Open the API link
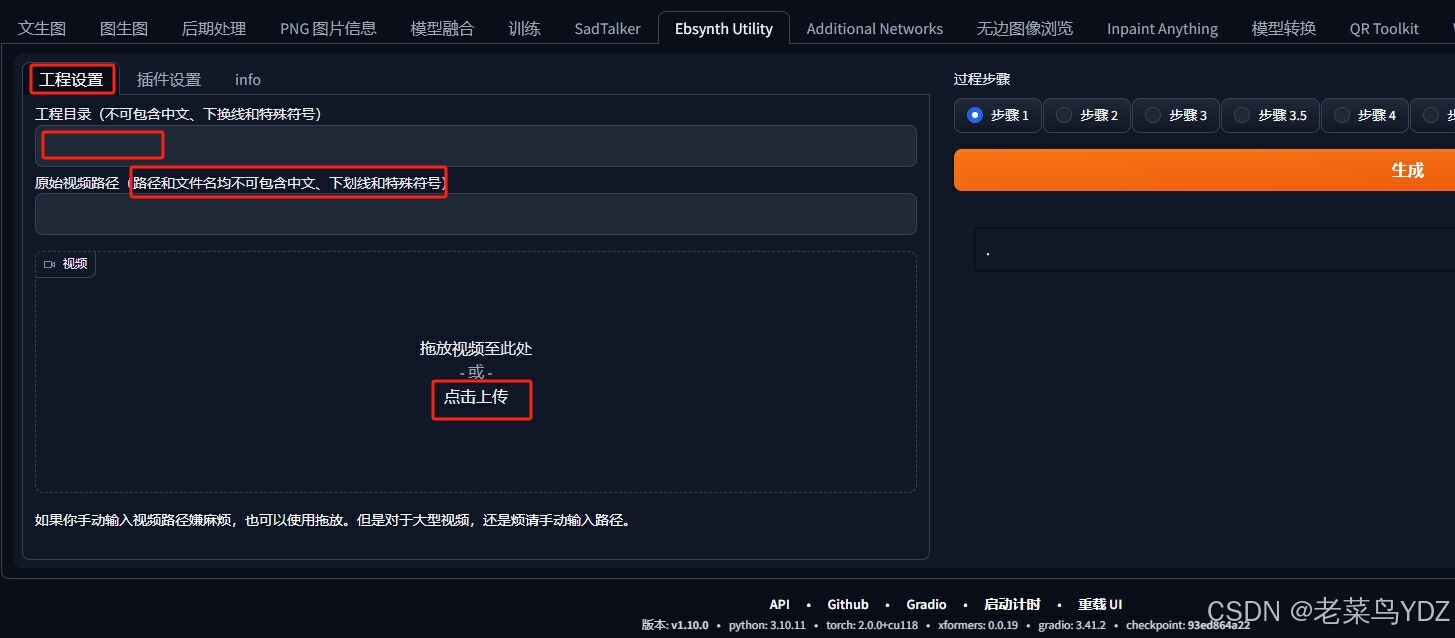 pos(779,604)
